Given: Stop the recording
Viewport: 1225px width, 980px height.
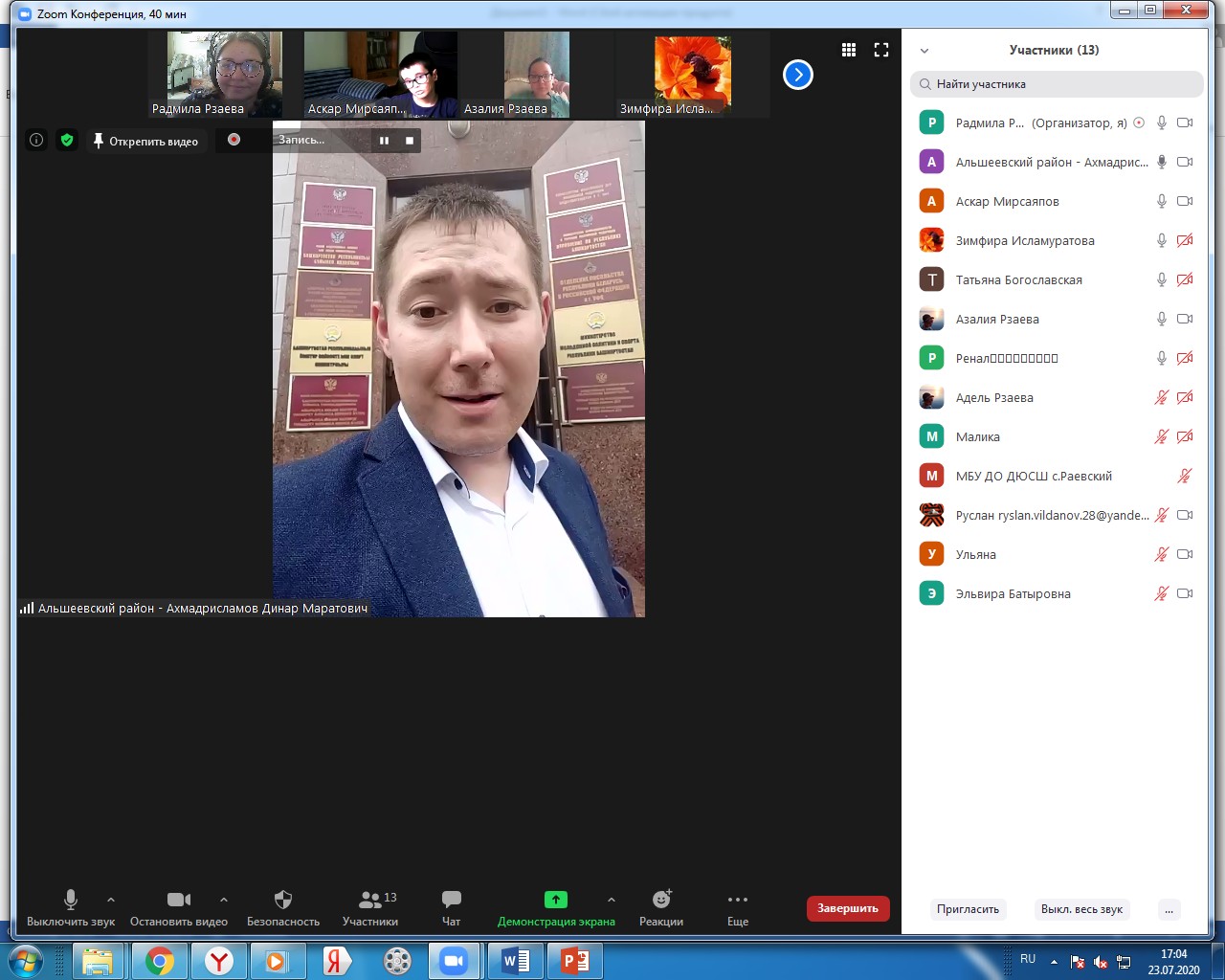Looking at the screenshot, I should [x=410, y=141].
